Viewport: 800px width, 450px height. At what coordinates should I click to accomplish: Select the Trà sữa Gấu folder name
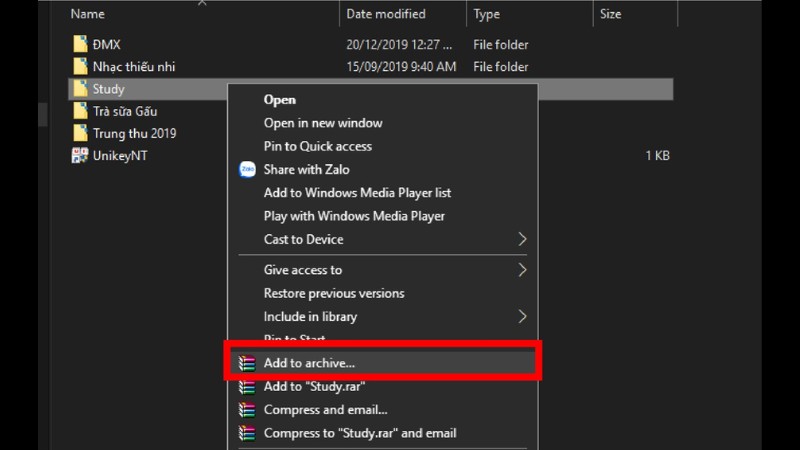click(125, 111)
